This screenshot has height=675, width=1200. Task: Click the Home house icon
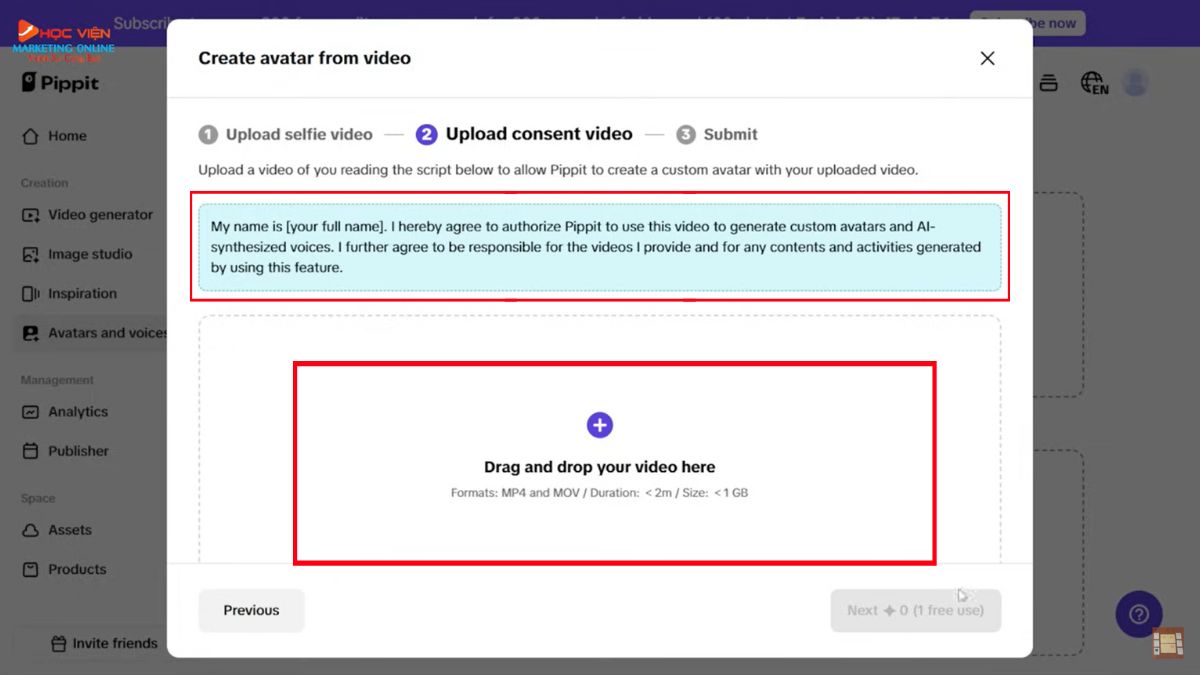pos(31,136)
